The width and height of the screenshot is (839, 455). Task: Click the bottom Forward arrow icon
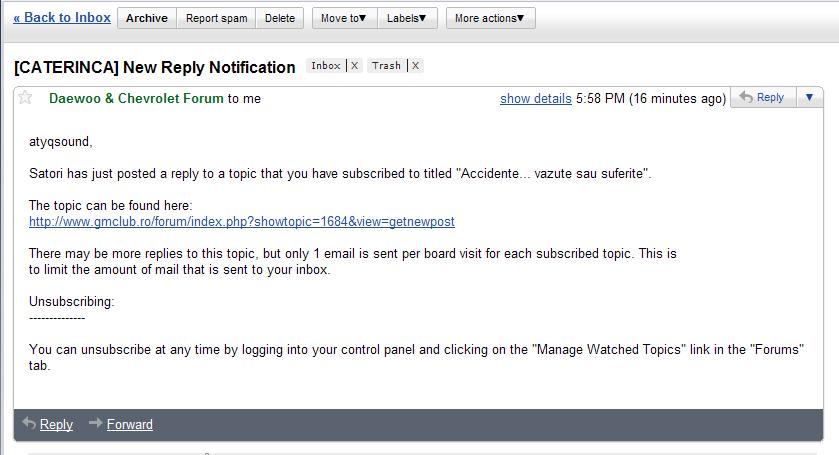point(95,423)
